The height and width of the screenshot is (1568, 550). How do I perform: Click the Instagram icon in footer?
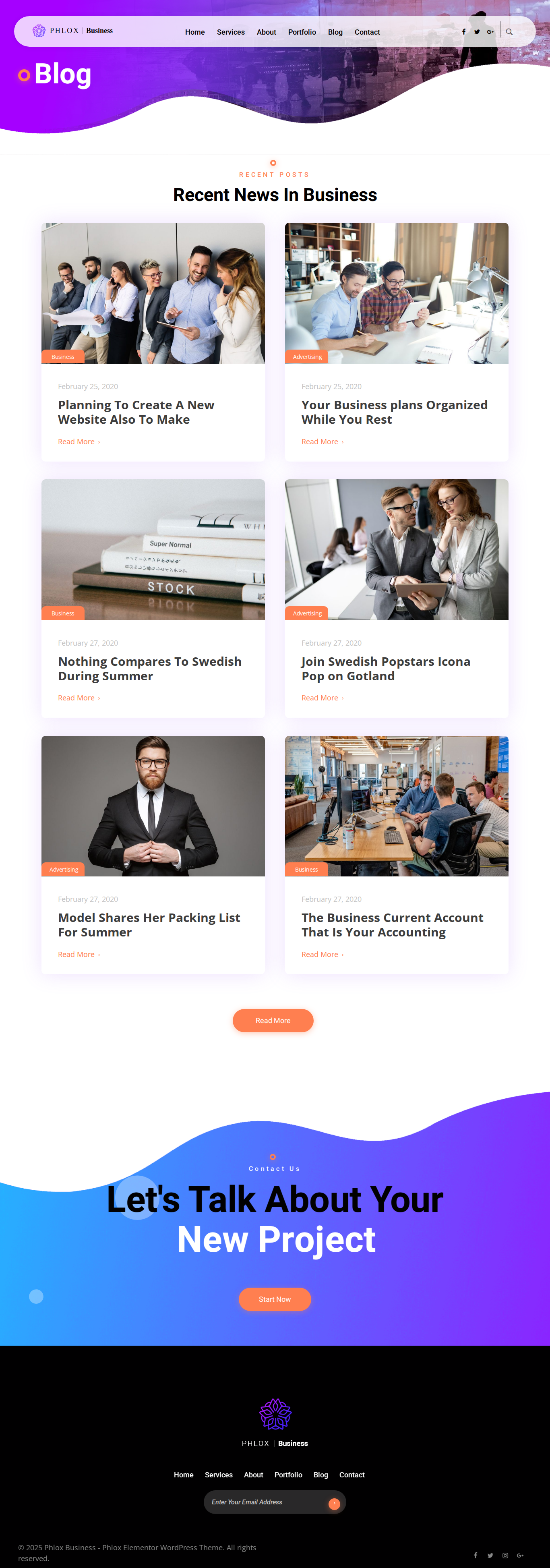(505, 1555)
